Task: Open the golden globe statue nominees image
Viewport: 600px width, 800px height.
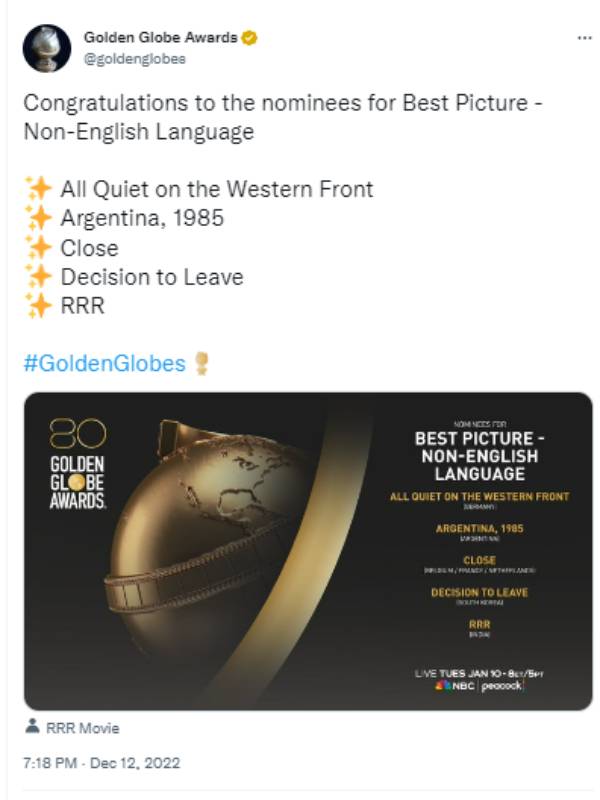Action: point(308,551)
